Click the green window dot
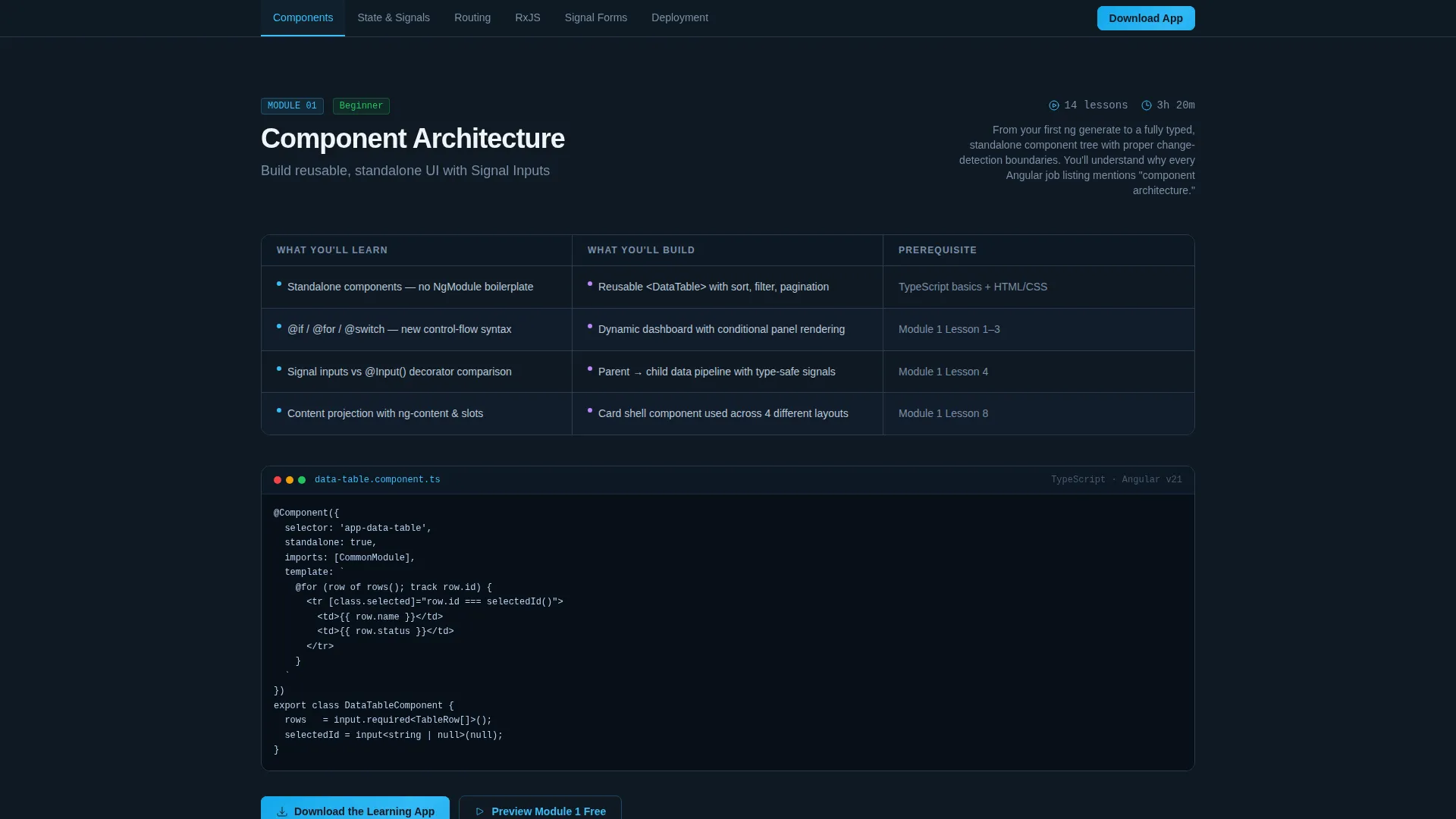Image resolution: width=1456 pixels, height=819 pixels. click(302, 480)
